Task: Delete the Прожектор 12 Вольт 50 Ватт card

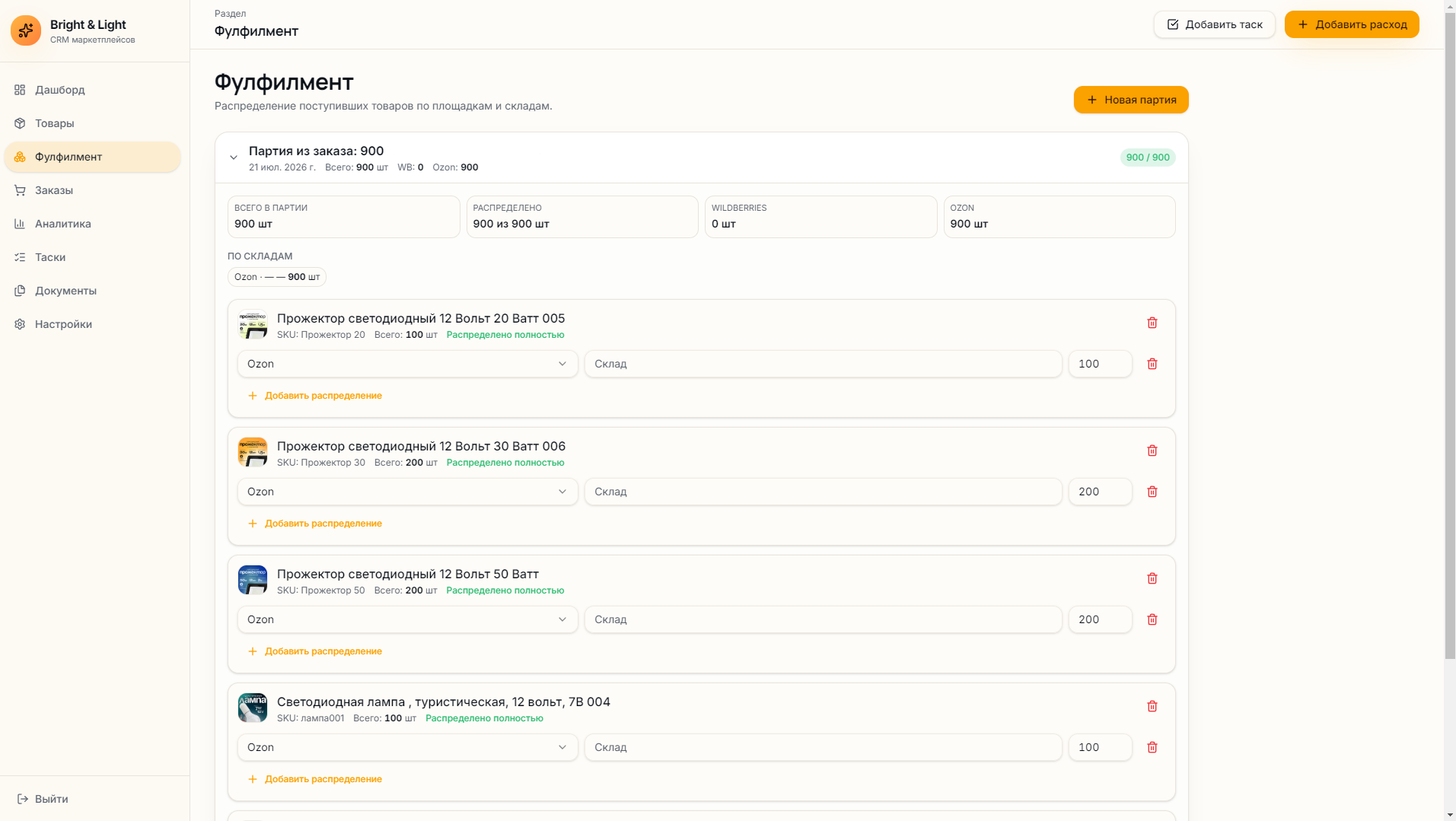Action: [1152, 578]
